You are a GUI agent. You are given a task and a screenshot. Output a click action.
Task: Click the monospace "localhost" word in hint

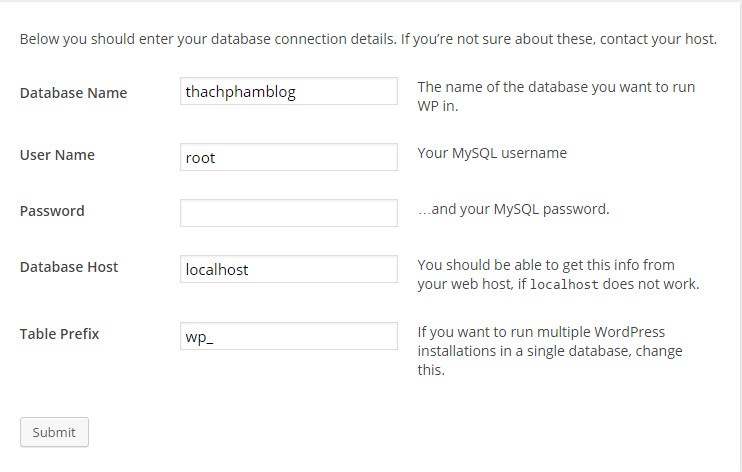[563, 284]
